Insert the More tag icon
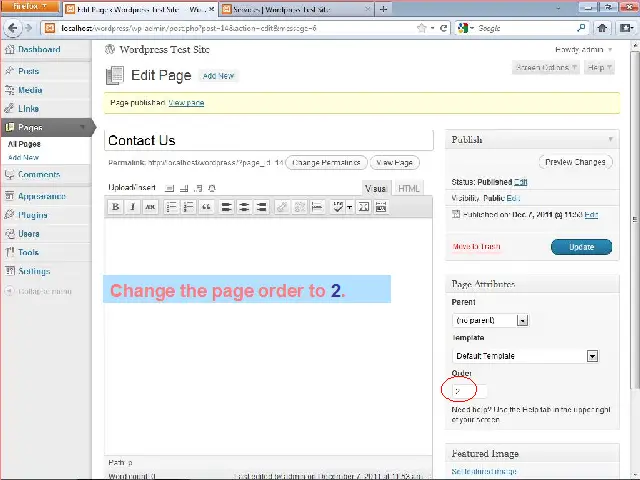This screenshot has width=640, height=480. coord(317,207)
